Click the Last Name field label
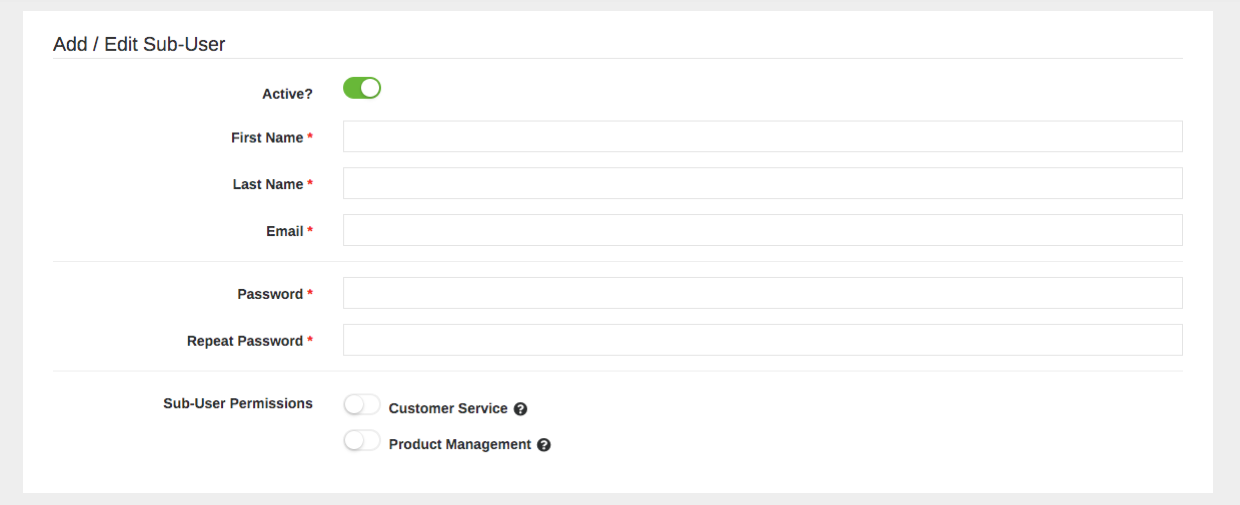This screenshot has height=505, width=1240. (268, 184)
